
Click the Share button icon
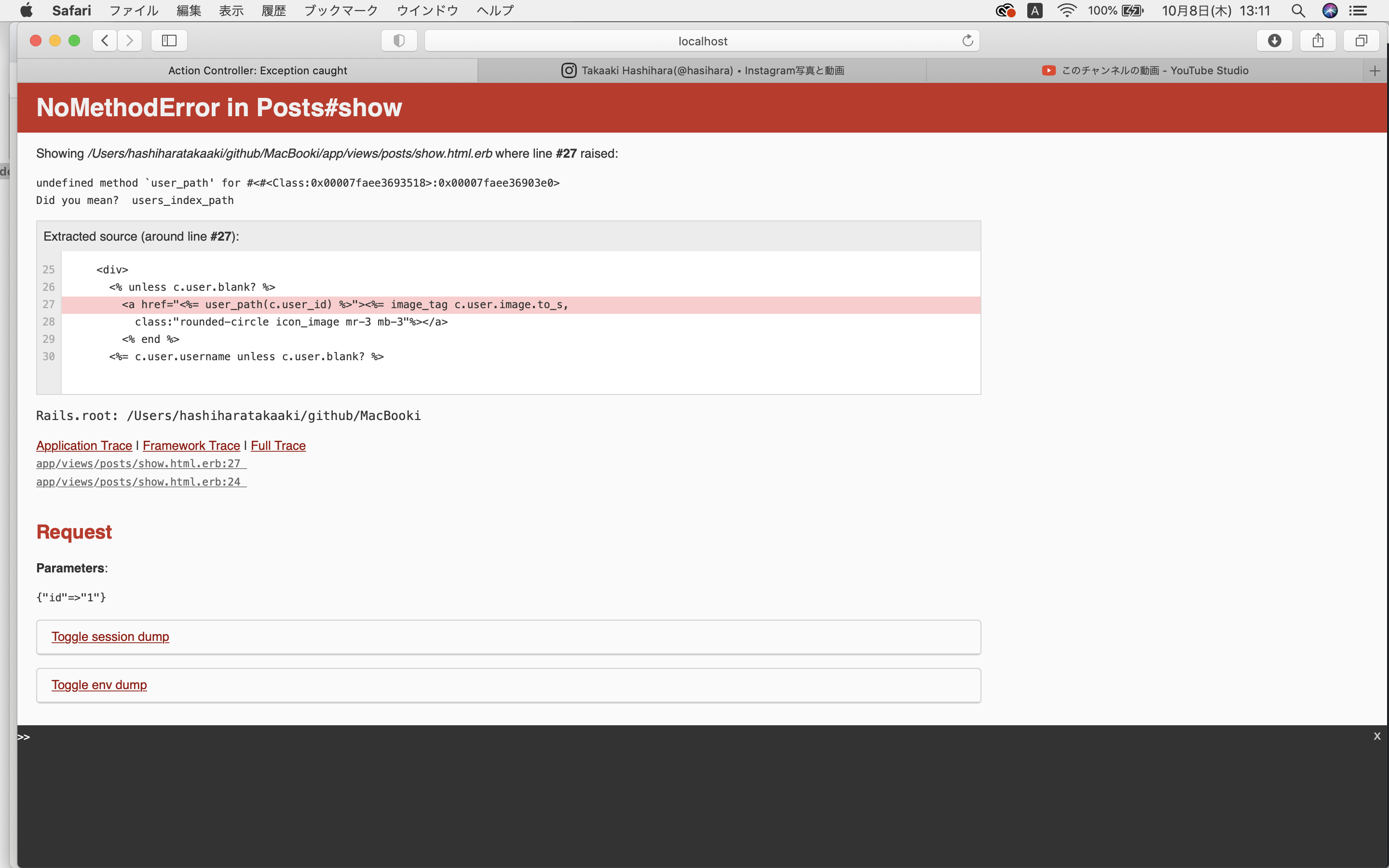click(1318, 40)
